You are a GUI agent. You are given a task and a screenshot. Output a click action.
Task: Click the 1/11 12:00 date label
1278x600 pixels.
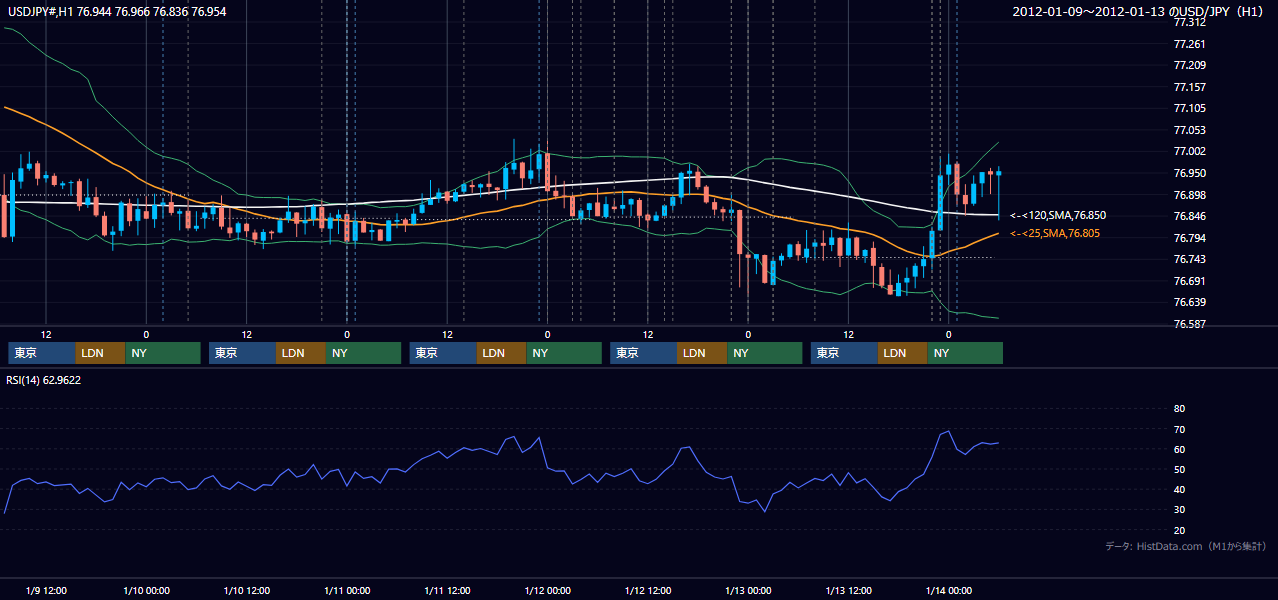[447, 590]
